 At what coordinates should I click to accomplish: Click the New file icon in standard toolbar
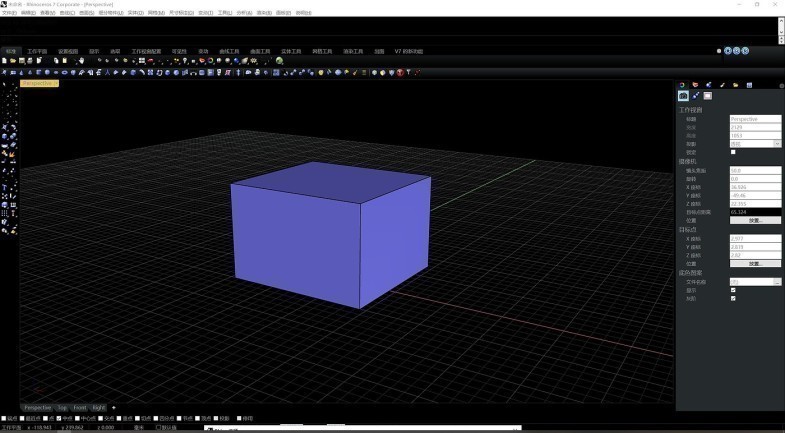[4, 61]
